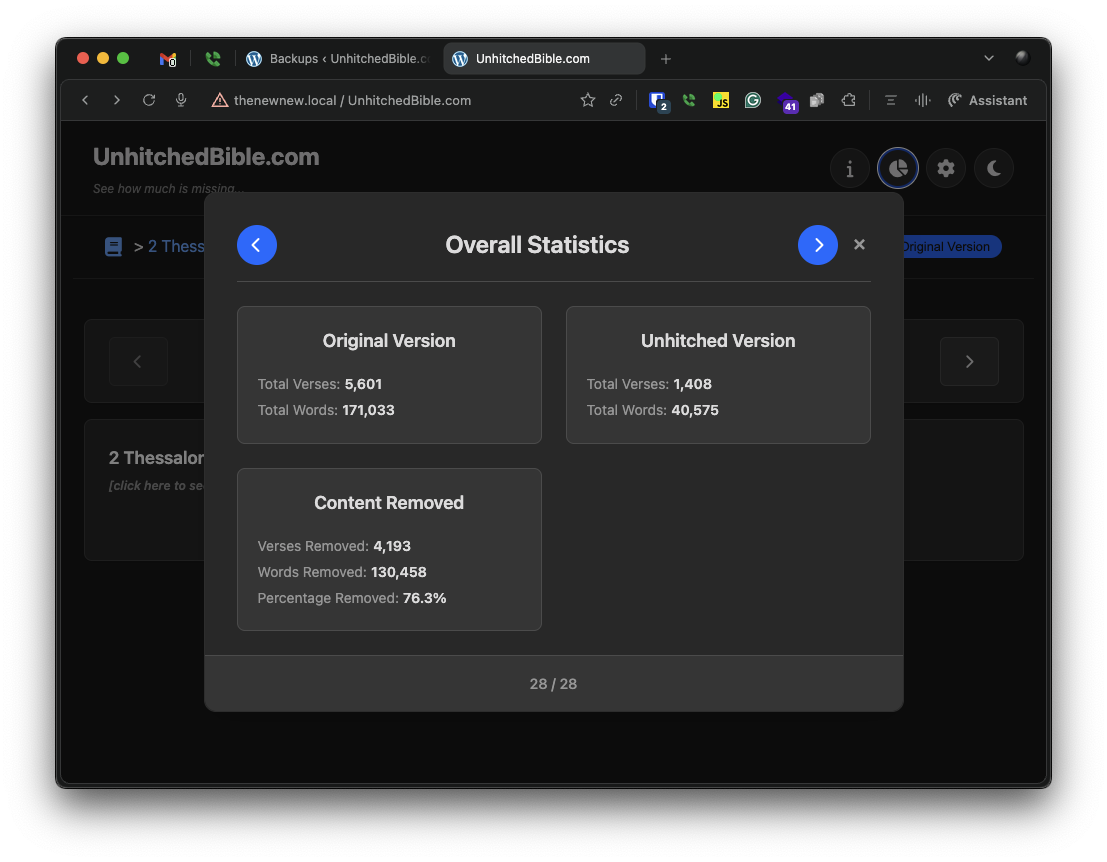Open the info icon button

coord(849,168)
